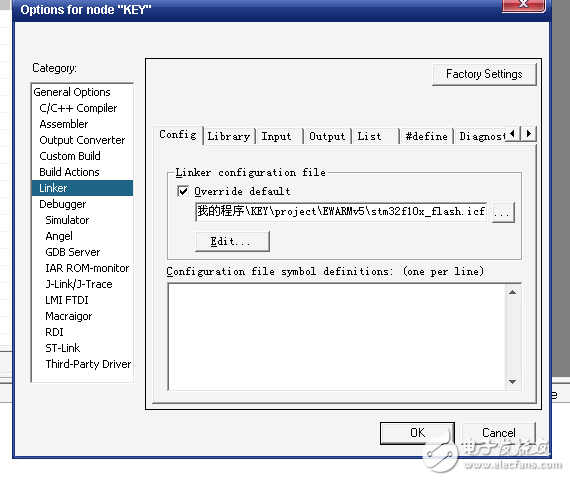Uncheck the Override default checkbox
Image resolution: width=570 pixels, height=481 pixels.
(x=183, y=191)
